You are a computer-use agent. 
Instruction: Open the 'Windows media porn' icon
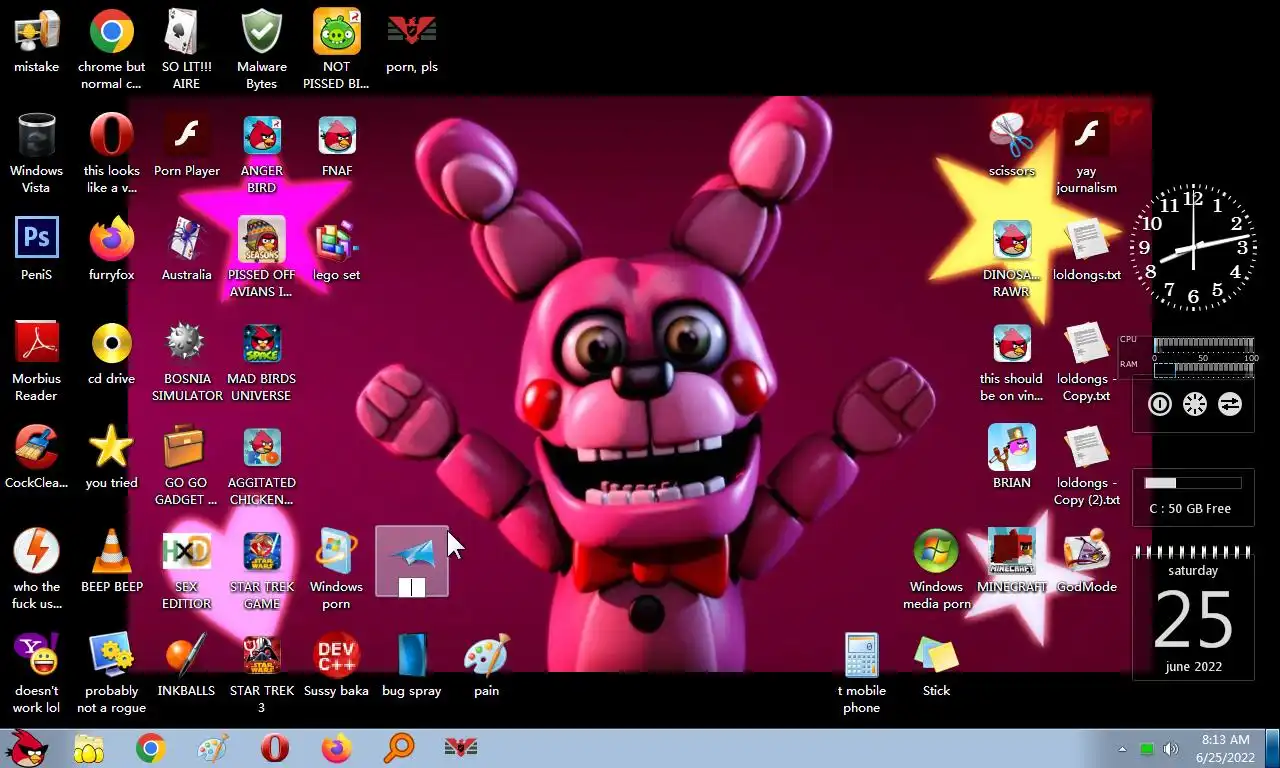click(x=937, y=571)
